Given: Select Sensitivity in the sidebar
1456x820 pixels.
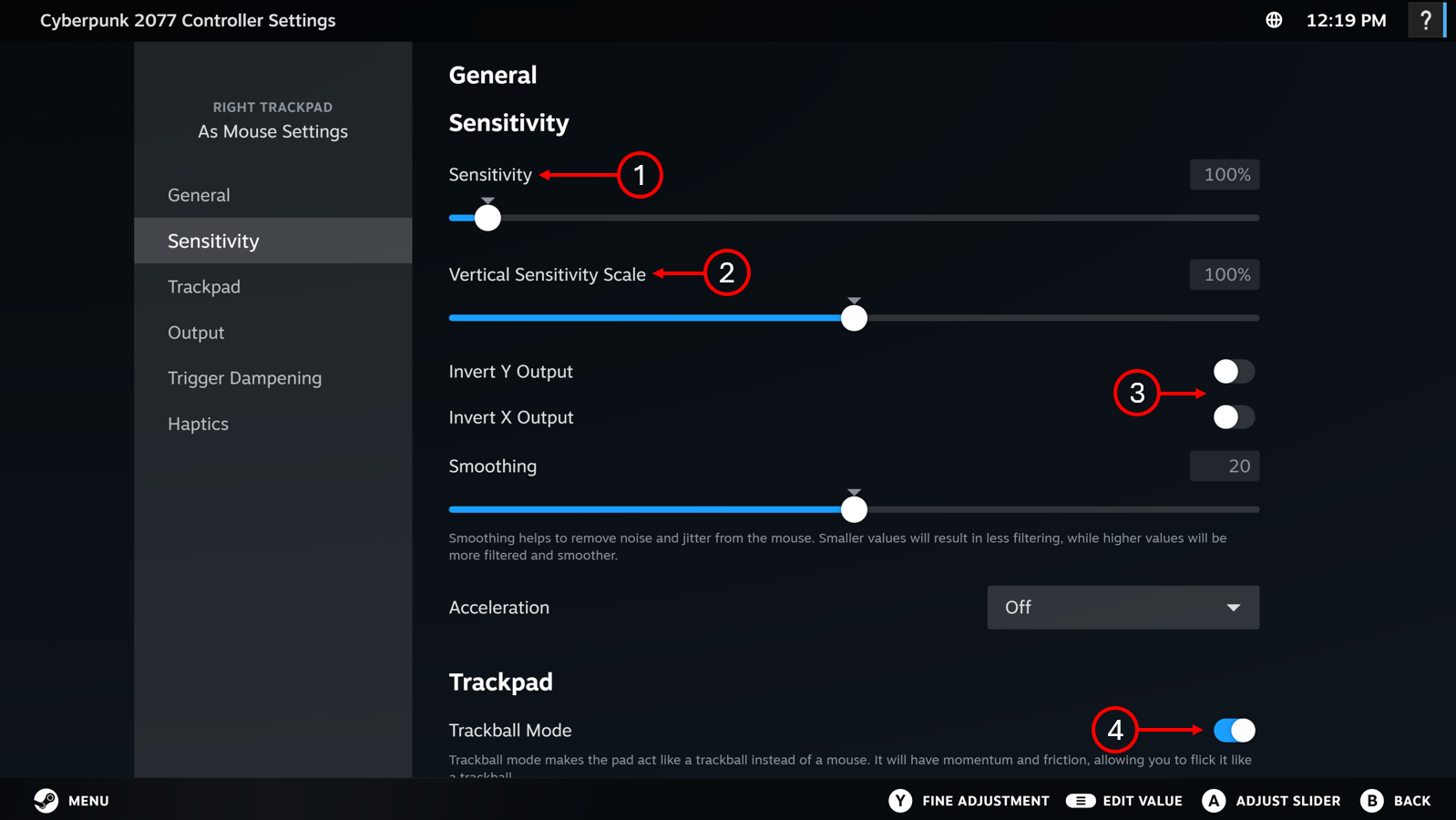Looking at the screenshot, I should [273, 241].
